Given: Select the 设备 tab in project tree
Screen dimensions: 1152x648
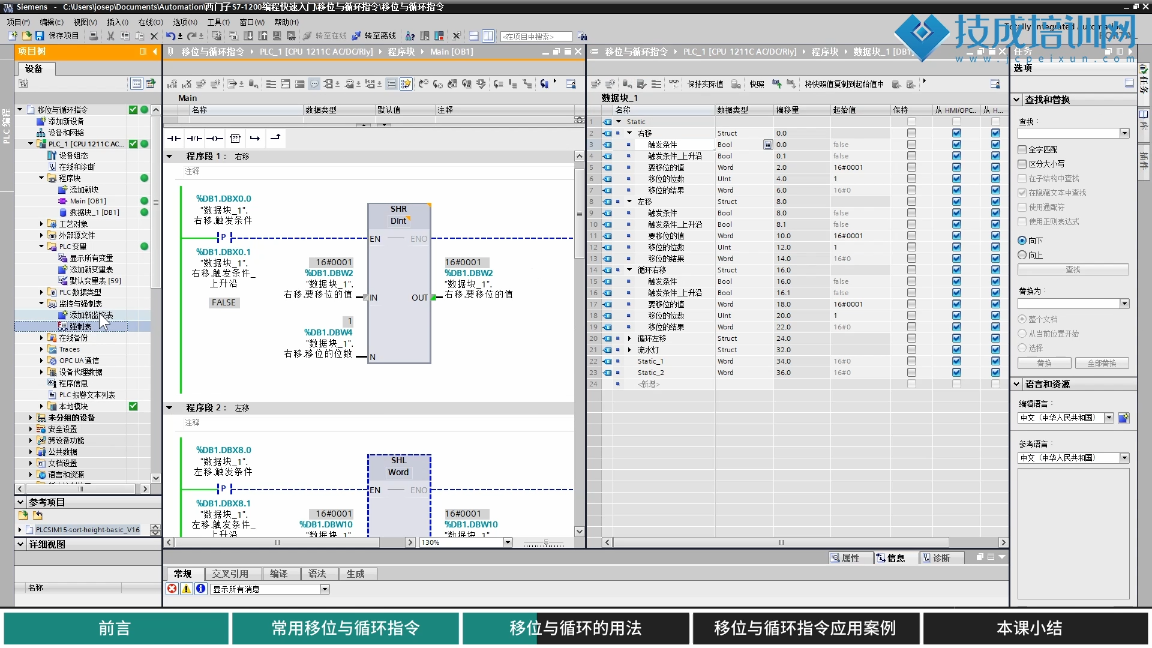Looking at the screenshot, I should click(35, 68).
